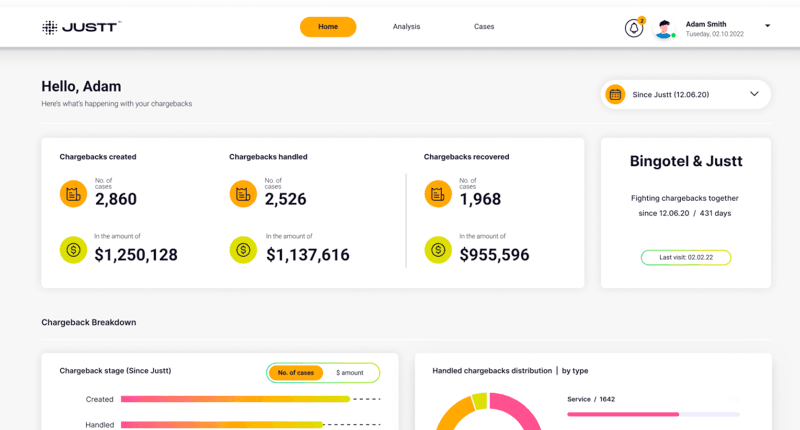Screen dimensions: 800x430
Task: Click the Chargebacks recovered cases icon
Action: point(438,194)
